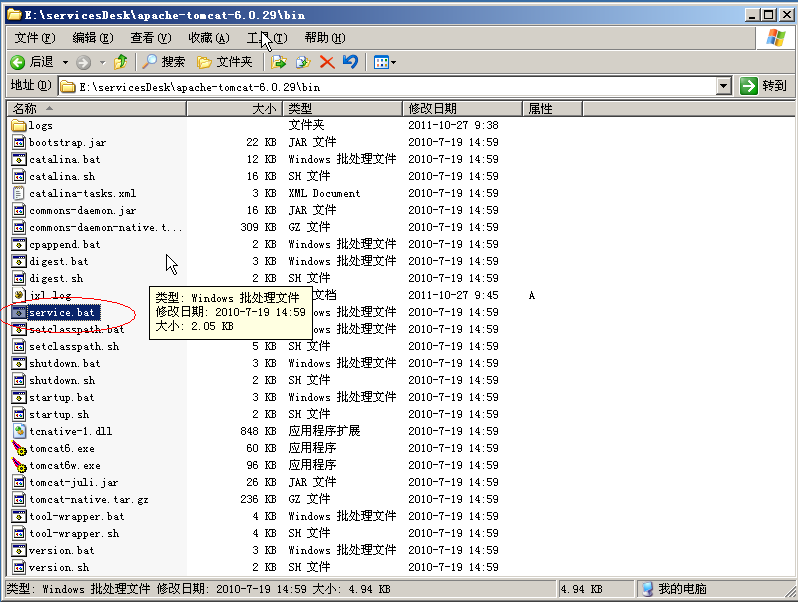Open the Views dropdown in toolbar

pos(385,62)
